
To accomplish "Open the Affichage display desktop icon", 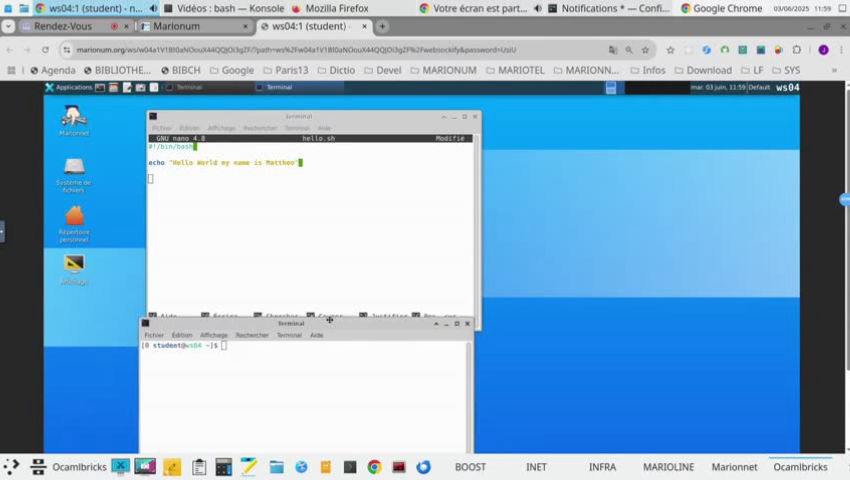I will 74,270.
